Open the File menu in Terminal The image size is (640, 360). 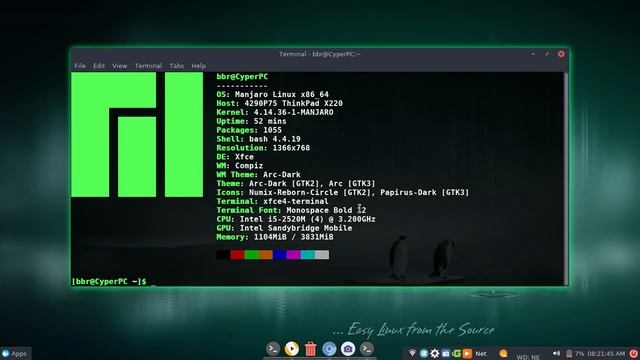80,66
